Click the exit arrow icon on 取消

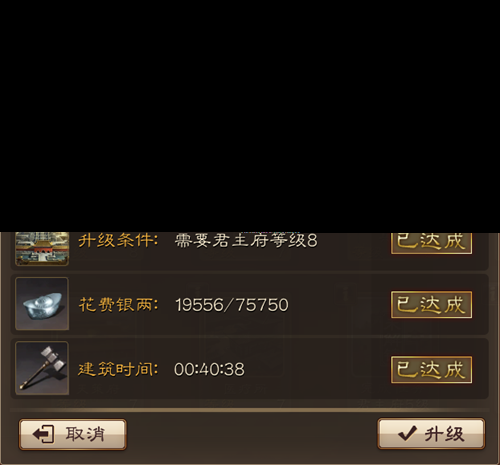click(43, 434)
